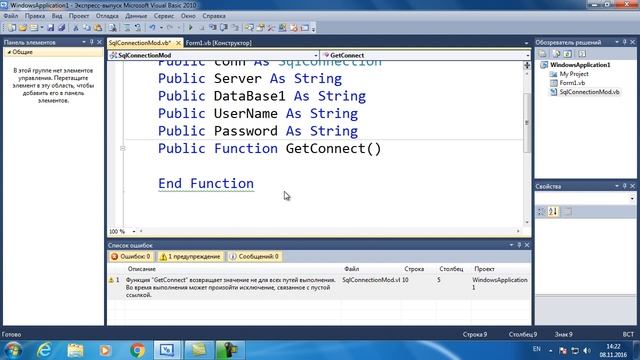Screen dimensions: 640x360
Task: Click the End Function line in code
Action: 206,184
